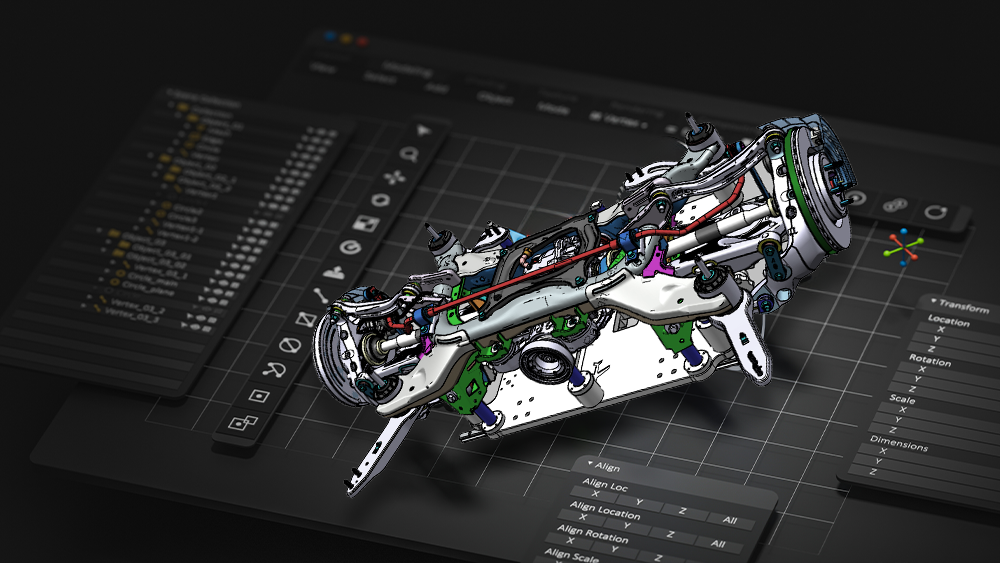Select the square with center dot tool
This screenshot has height=563, width=1000.
tap(259, 396)
